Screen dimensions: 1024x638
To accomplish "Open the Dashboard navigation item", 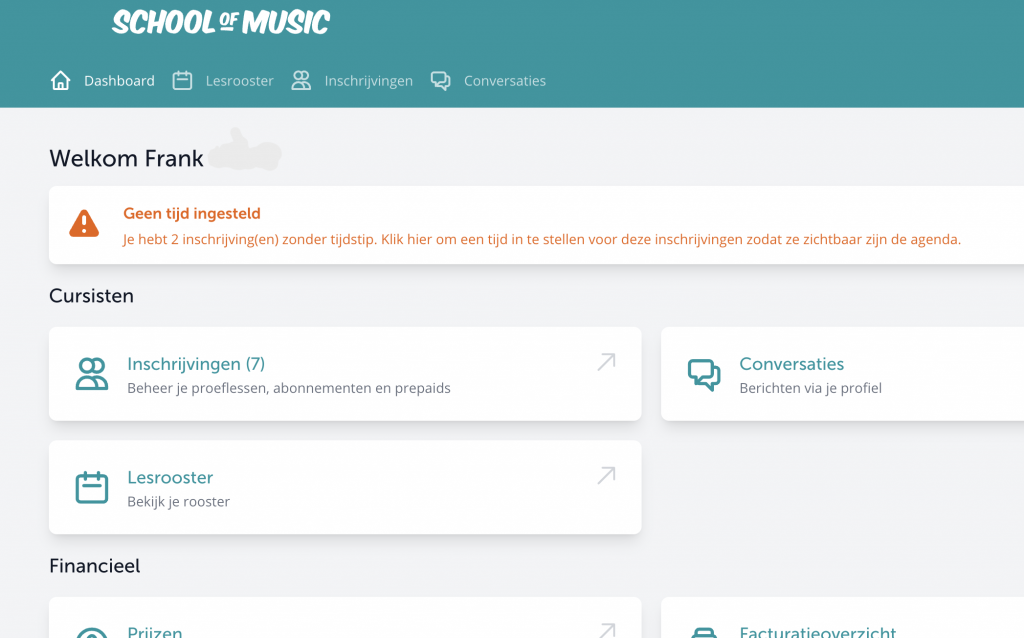I will pyautogui.click(x=119, y=81).
